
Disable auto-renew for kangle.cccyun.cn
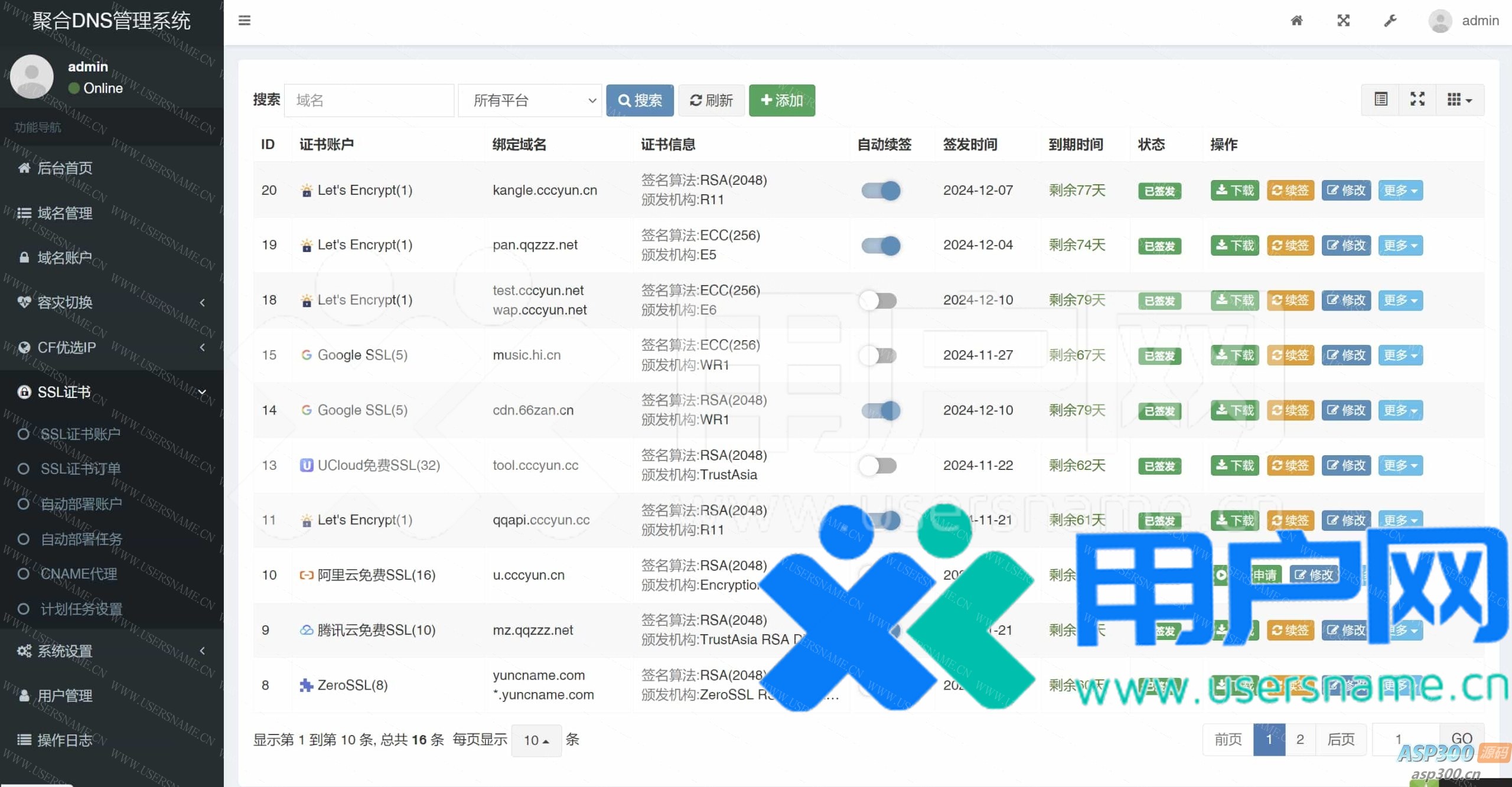click(880, 191)
